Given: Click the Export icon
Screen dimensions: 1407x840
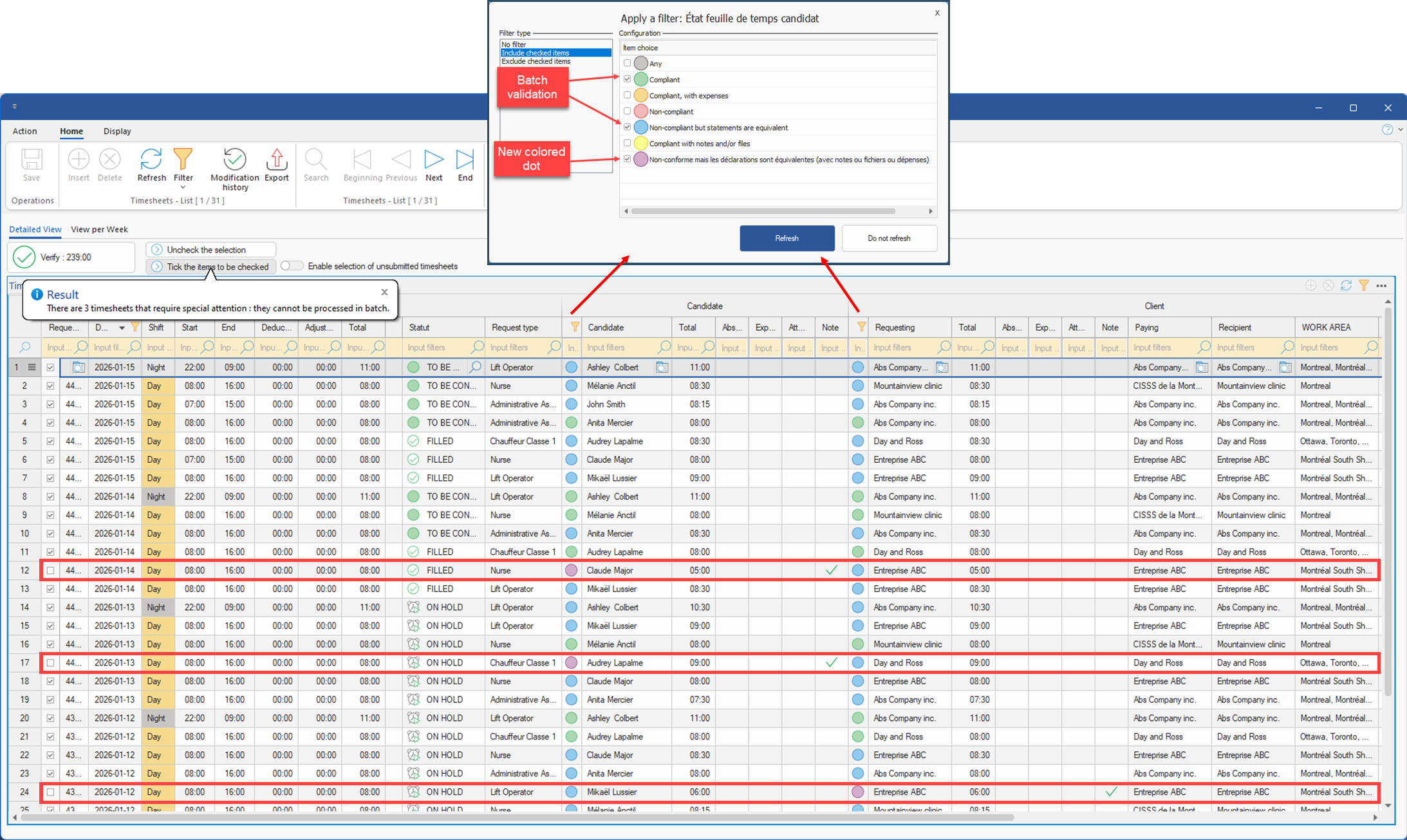Looking at the screenshot, I should [x=277, y=159].
